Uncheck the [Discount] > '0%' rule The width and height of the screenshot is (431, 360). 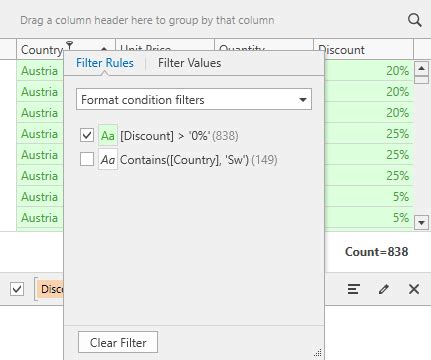pos(87,135)
